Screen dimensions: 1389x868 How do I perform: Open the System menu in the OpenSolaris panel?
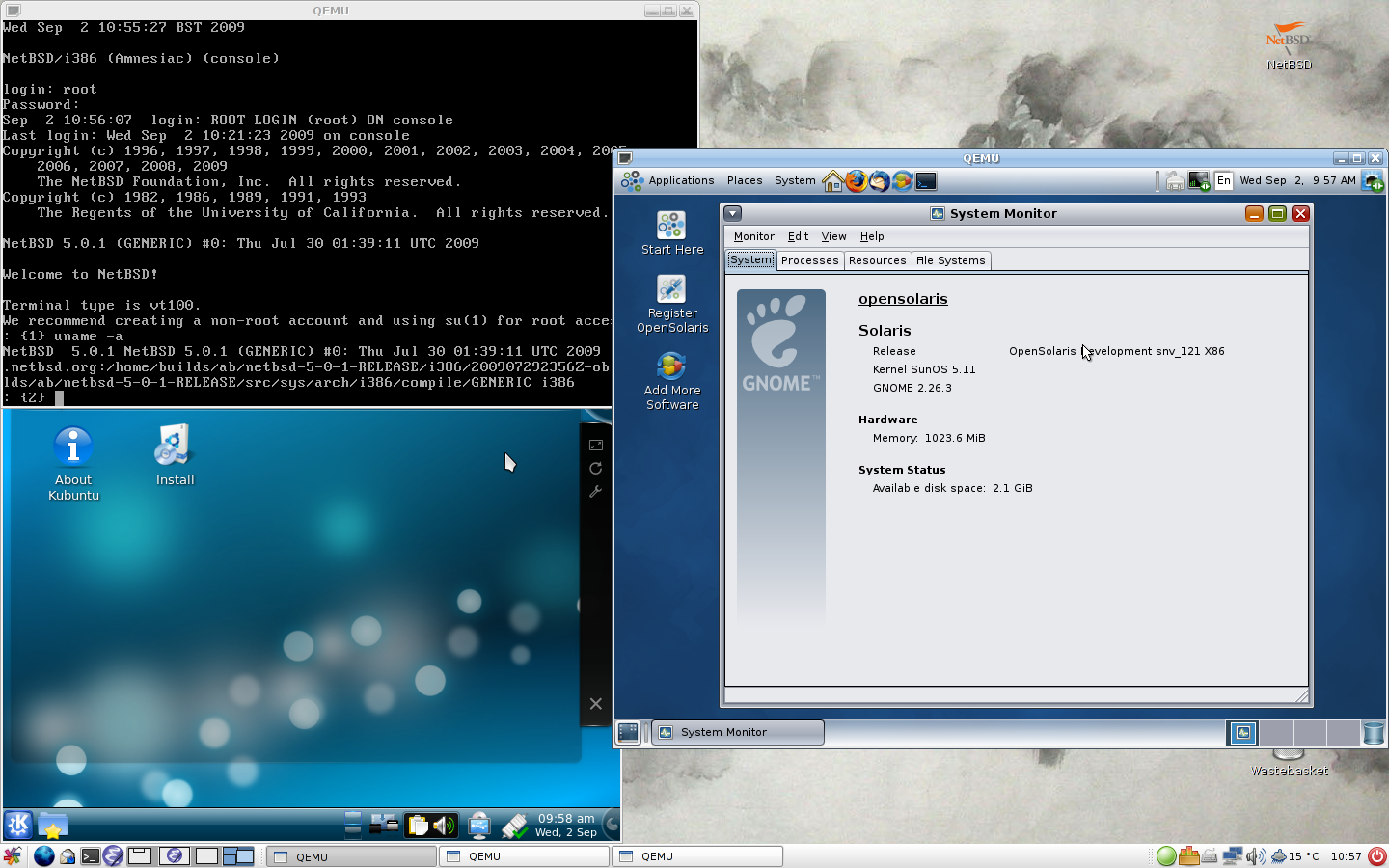795,180
